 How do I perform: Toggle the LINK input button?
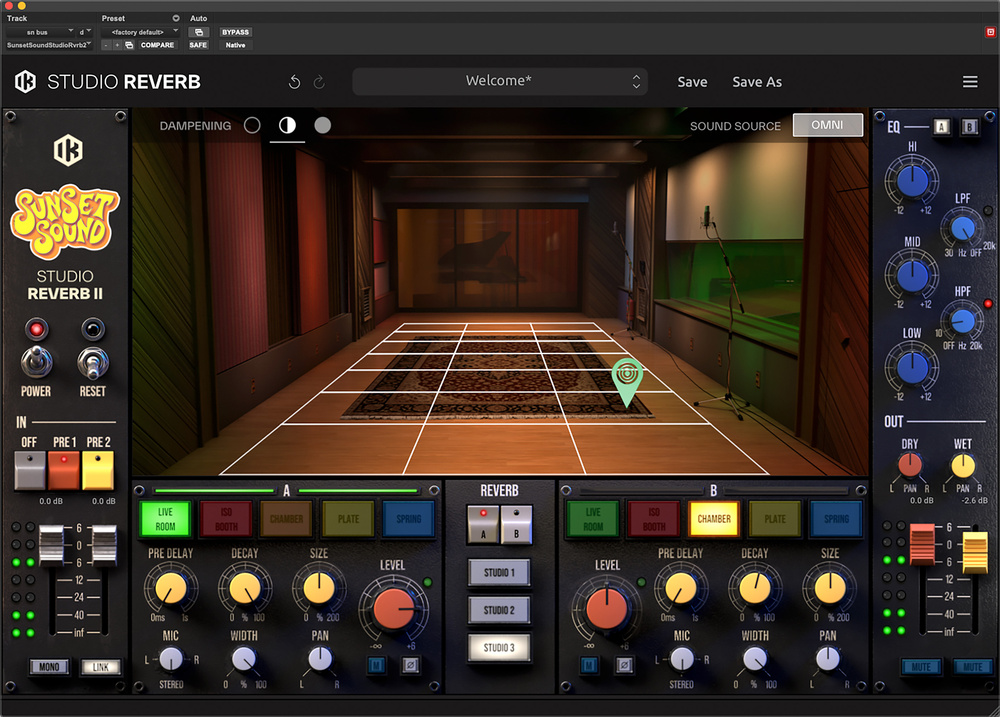pos(101,667)
